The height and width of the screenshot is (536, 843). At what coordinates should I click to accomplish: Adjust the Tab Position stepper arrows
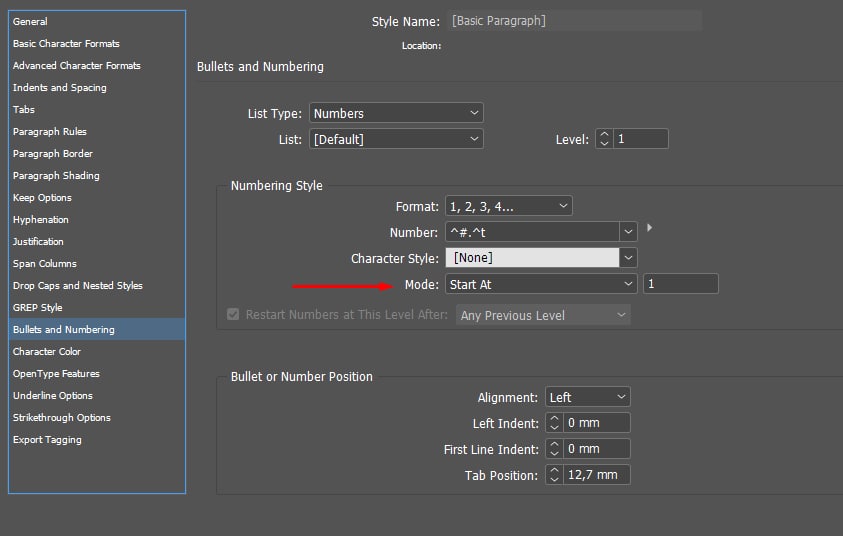555,476
